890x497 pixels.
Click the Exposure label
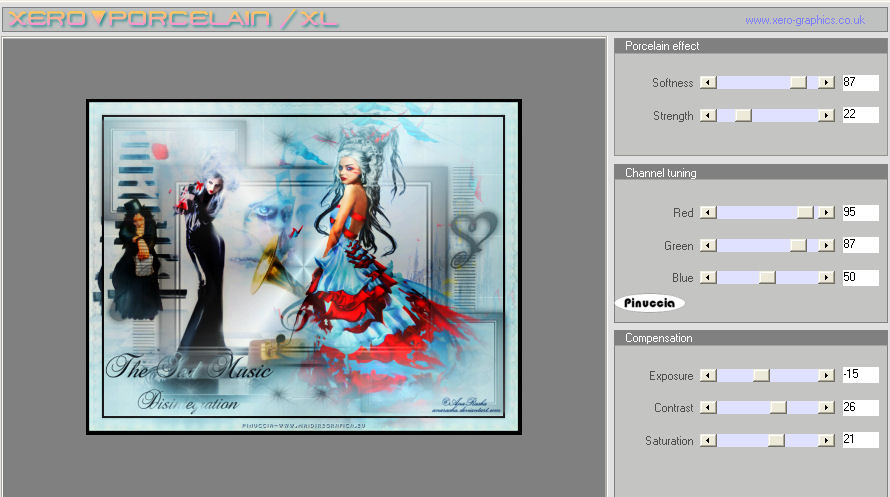click(x=671, y=376)
